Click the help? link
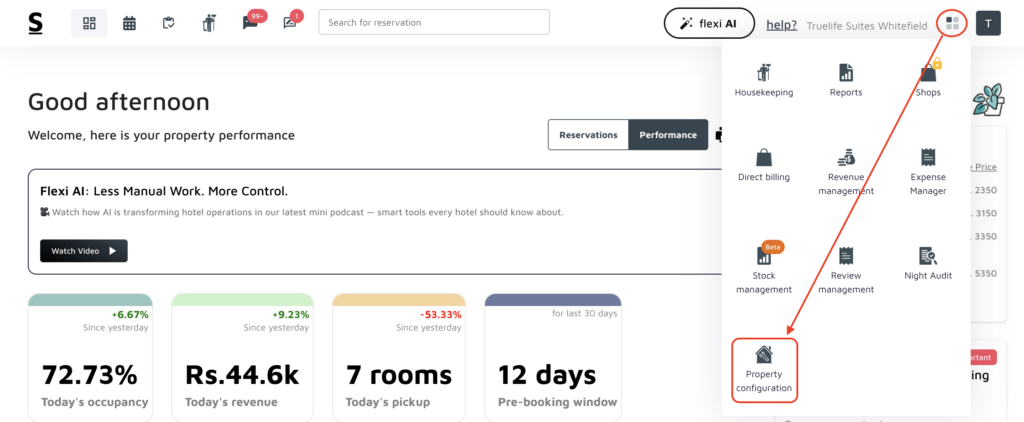The height and width of the screenshot is (422, 1024). pos(781,24)
